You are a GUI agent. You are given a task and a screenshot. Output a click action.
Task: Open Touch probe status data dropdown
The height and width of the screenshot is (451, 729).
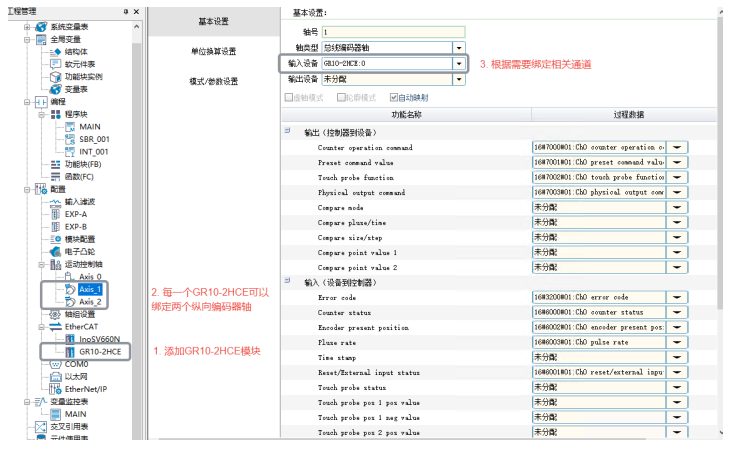click(677, 387)
